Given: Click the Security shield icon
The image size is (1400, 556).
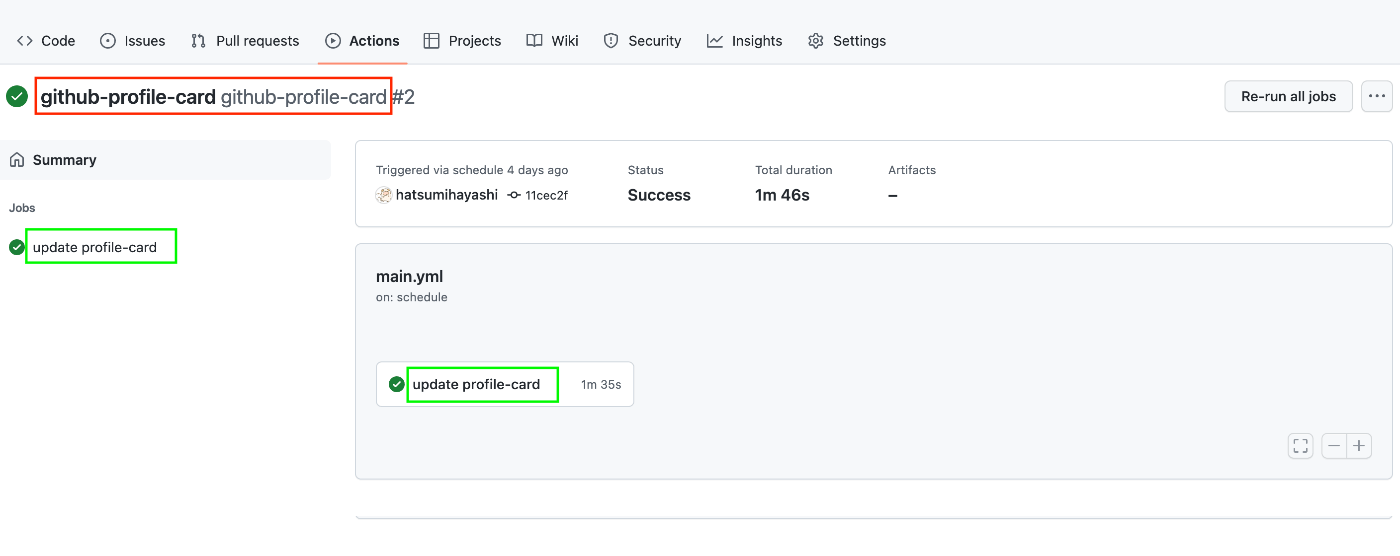Looking at the screenshot, I should coord(611,41).
